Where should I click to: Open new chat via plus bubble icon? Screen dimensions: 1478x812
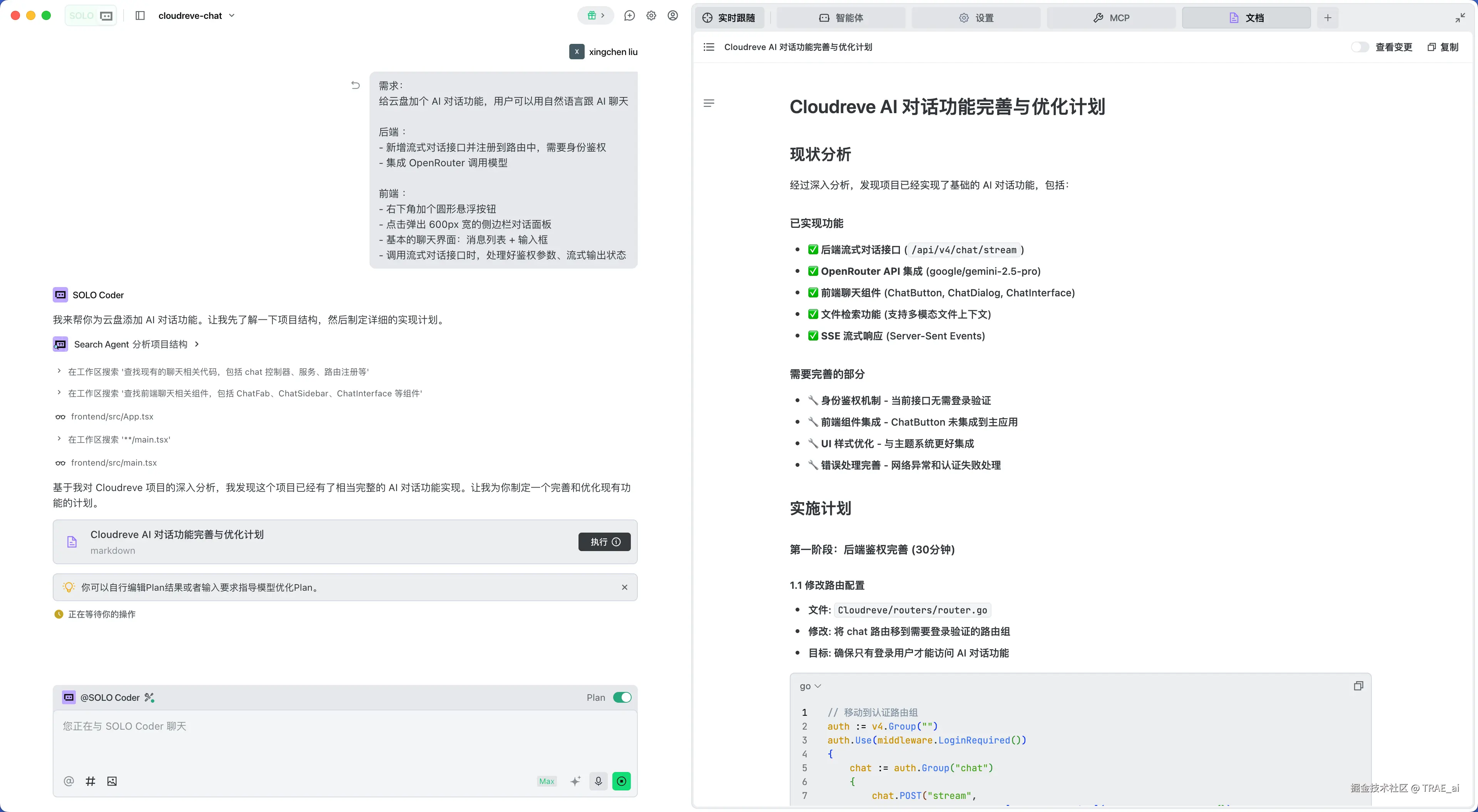point(629,15)
